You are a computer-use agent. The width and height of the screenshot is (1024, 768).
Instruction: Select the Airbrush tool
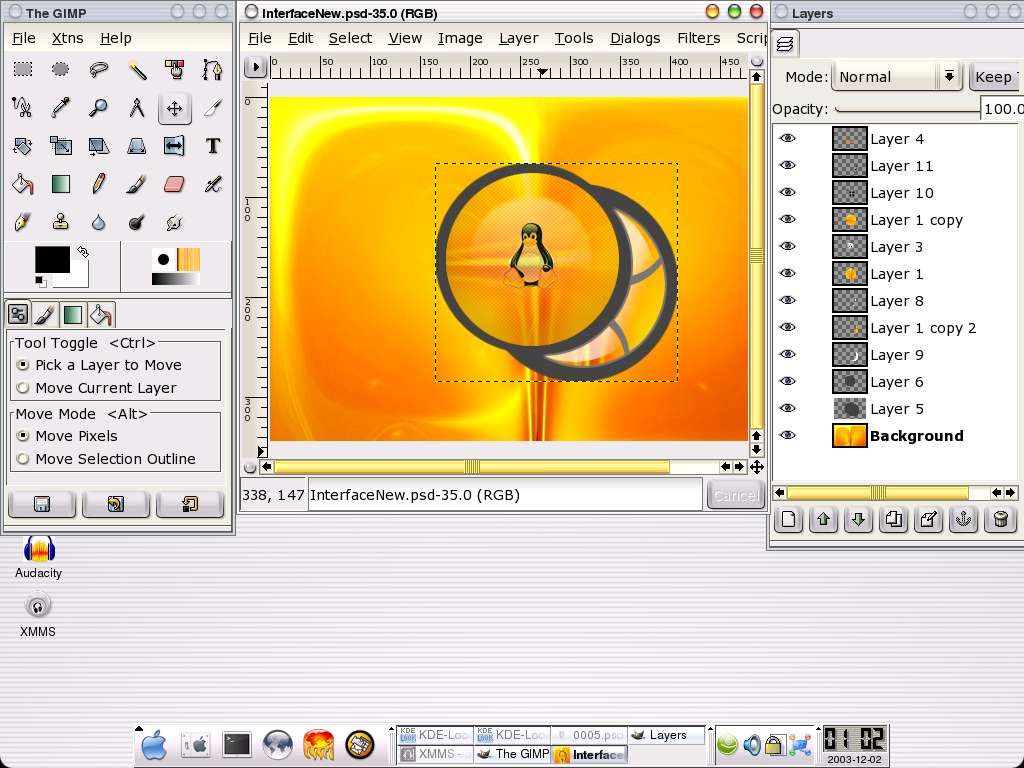click(x=212, y=184)
